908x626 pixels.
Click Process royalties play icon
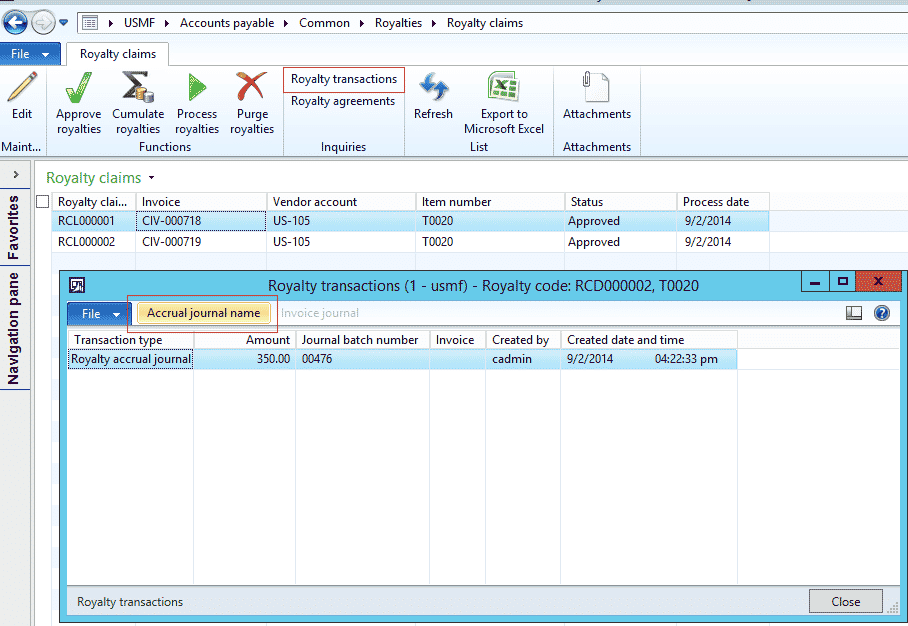point(197,87)
